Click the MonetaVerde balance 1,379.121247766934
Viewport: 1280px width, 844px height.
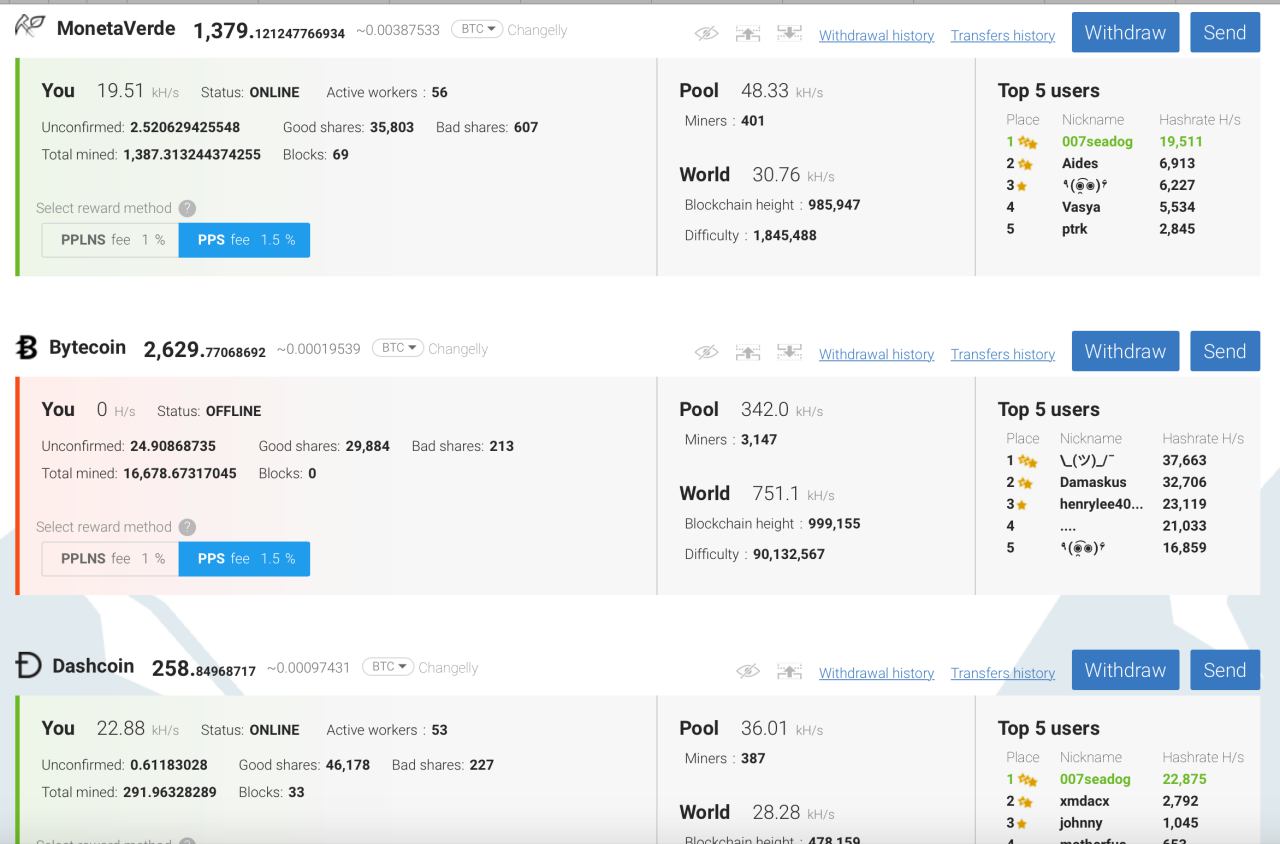269,31
